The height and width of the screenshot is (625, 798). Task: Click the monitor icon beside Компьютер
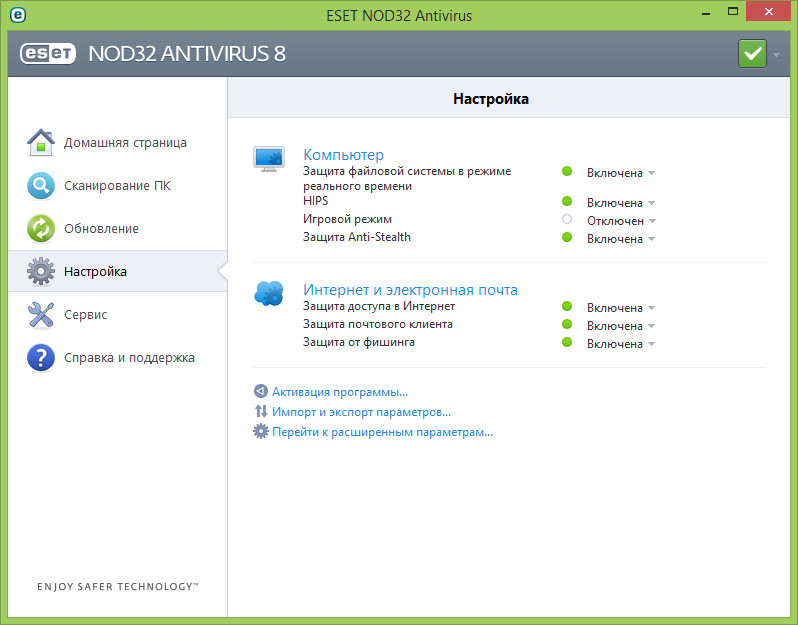[269, 159]
